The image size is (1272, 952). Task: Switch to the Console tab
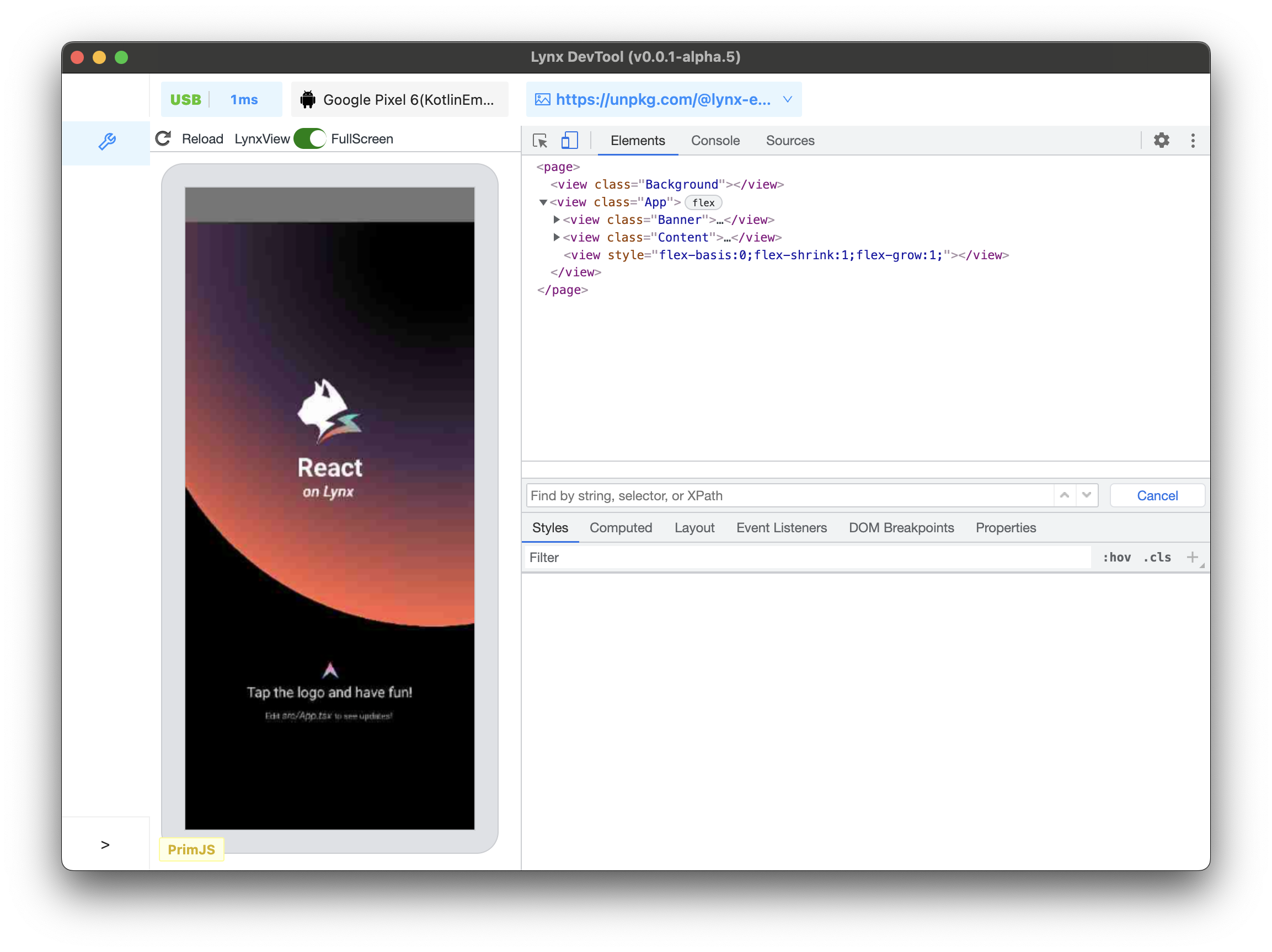click(715, 140)
